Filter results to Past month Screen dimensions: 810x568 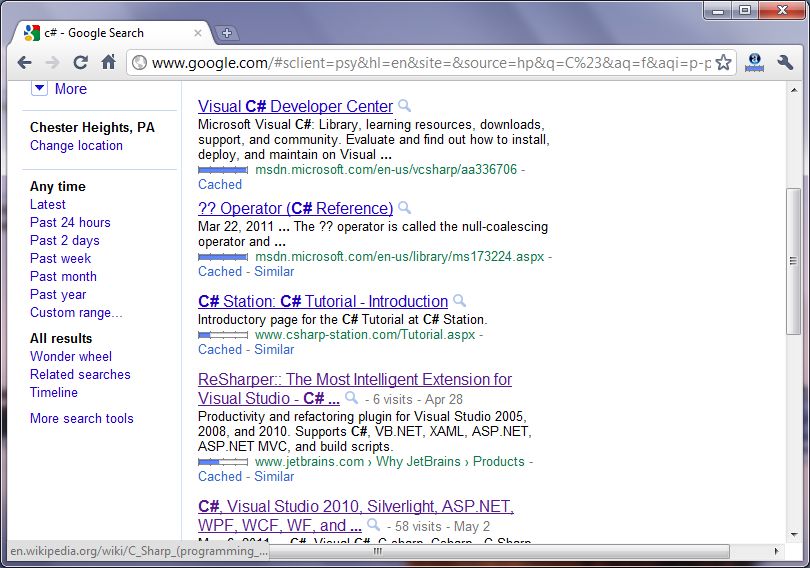pyautogui.click(x=63, y=277)
